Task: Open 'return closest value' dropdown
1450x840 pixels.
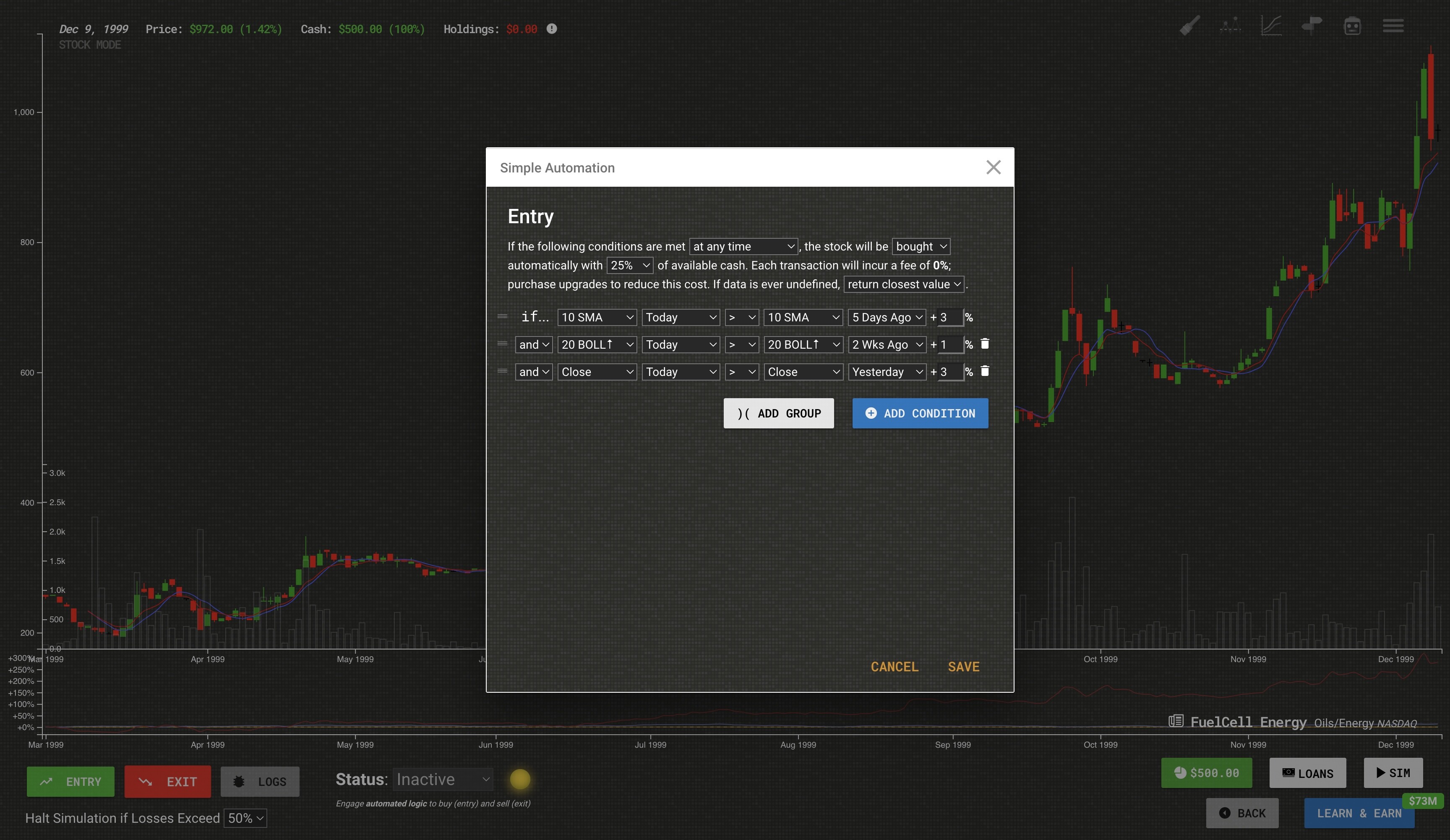Action: click(x=903, y=284)
